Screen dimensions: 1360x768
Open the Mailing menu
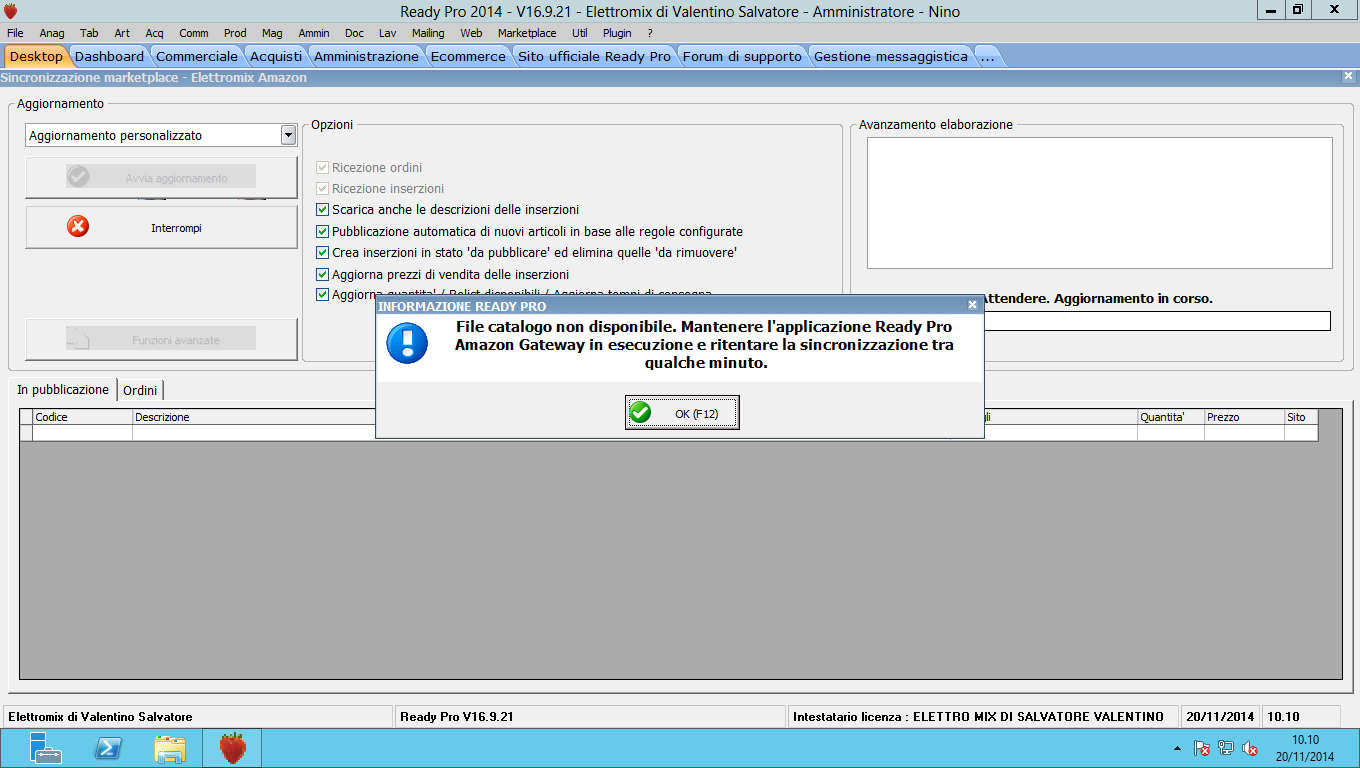coord(428,33)
